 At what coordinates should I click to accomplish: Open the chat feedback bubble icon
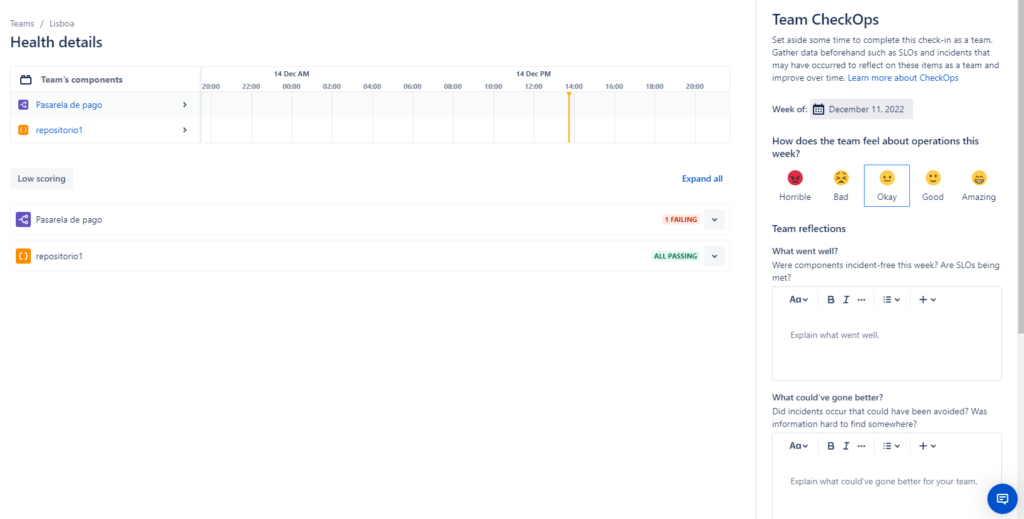click(x=1001, y=498)
